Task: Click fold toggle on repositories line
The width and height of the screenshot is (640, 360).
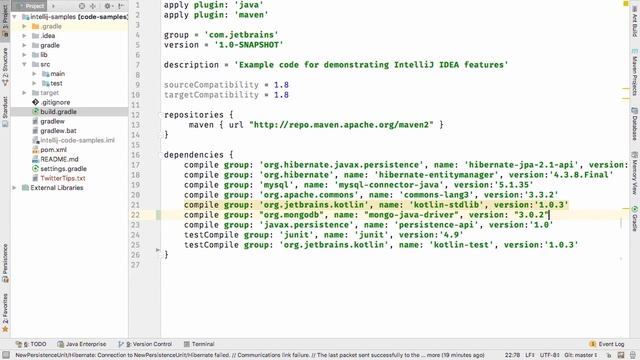Action: pos(160,115)
